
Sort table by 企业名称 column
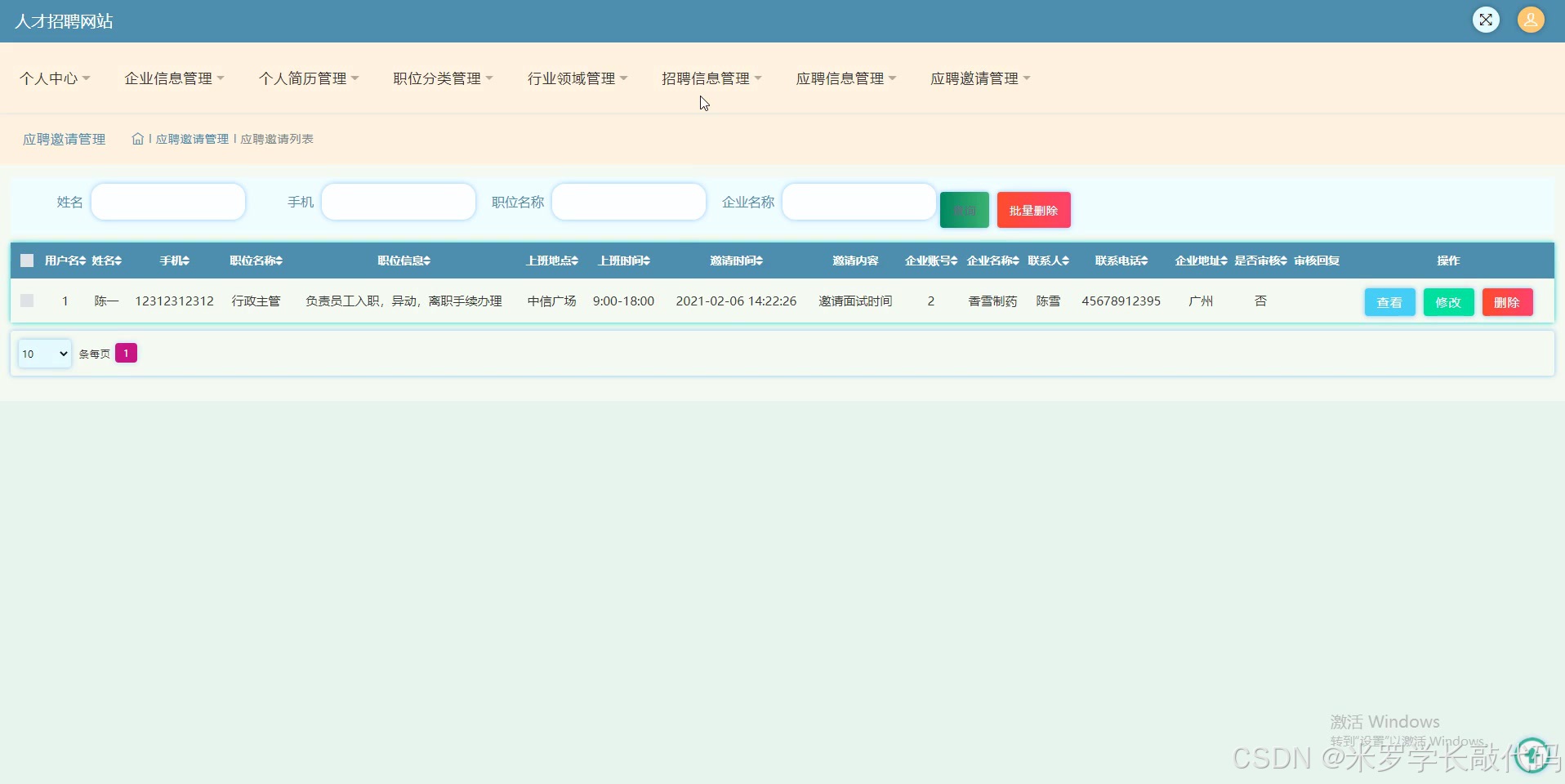(x=993, y=261)
